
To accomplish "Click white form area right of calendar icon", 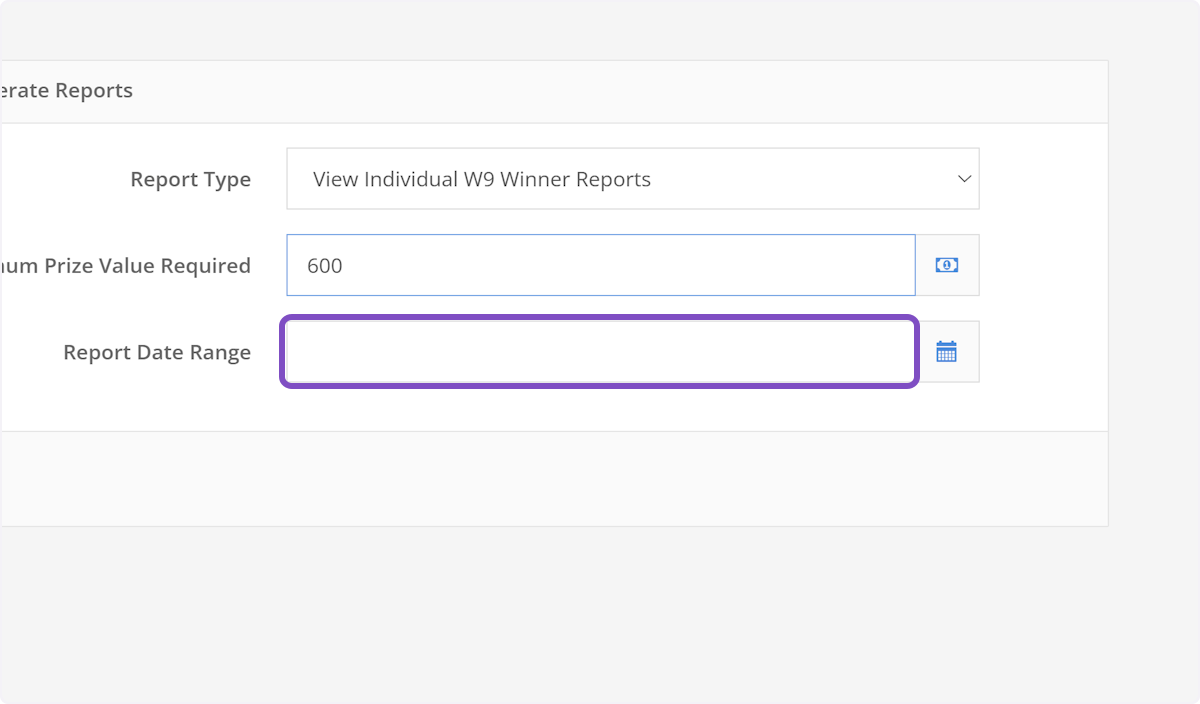I will pos(1042,352).
